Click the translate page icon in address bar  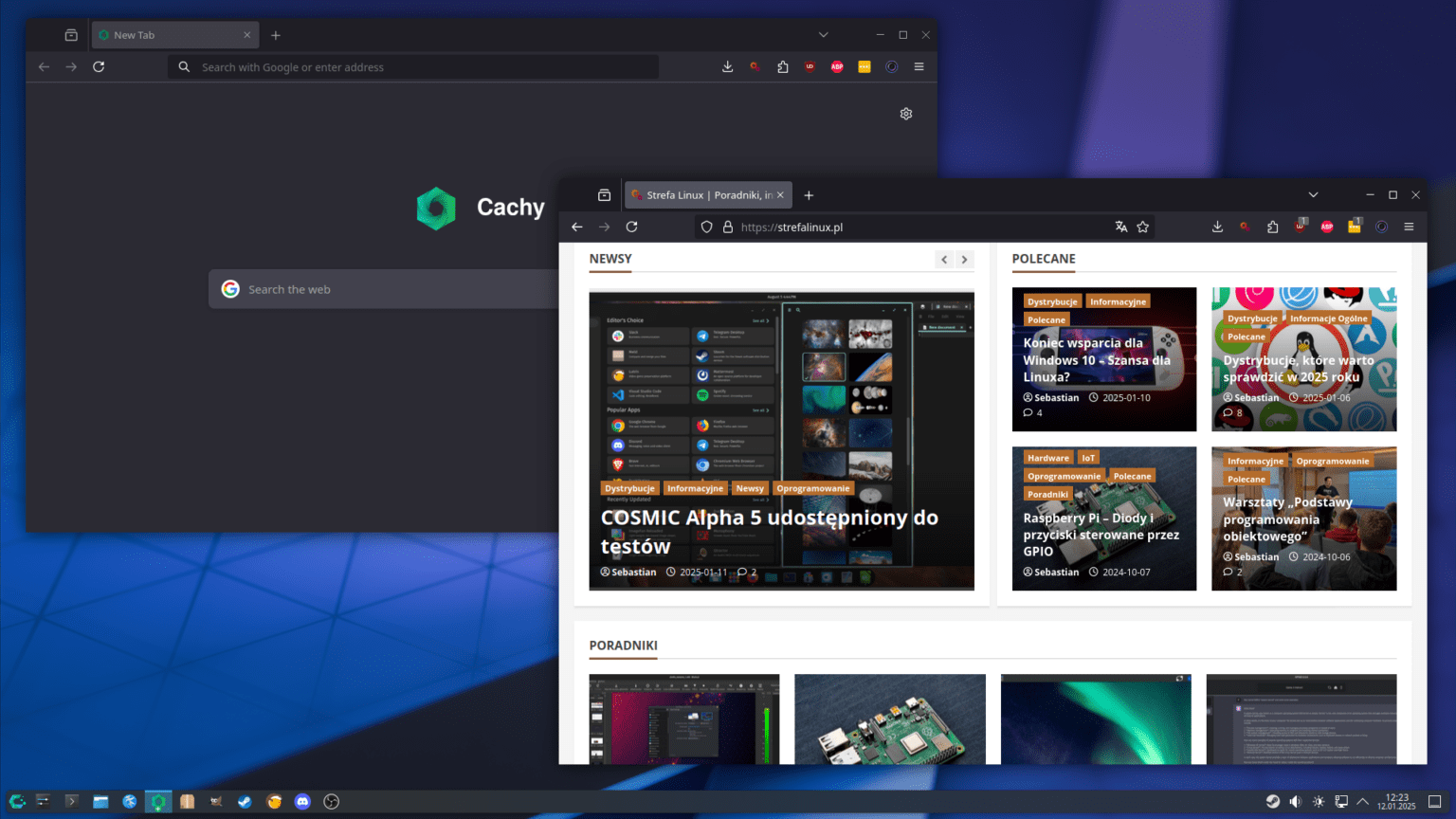1121,227
